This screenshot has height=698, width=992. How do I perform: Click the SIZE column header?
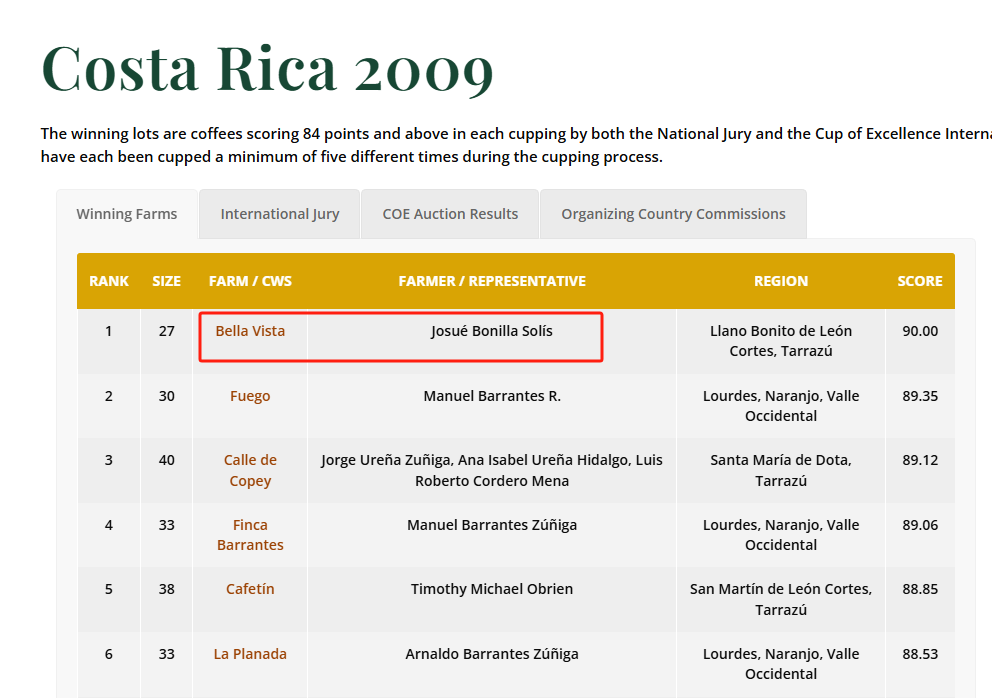[x=166, y=281]
